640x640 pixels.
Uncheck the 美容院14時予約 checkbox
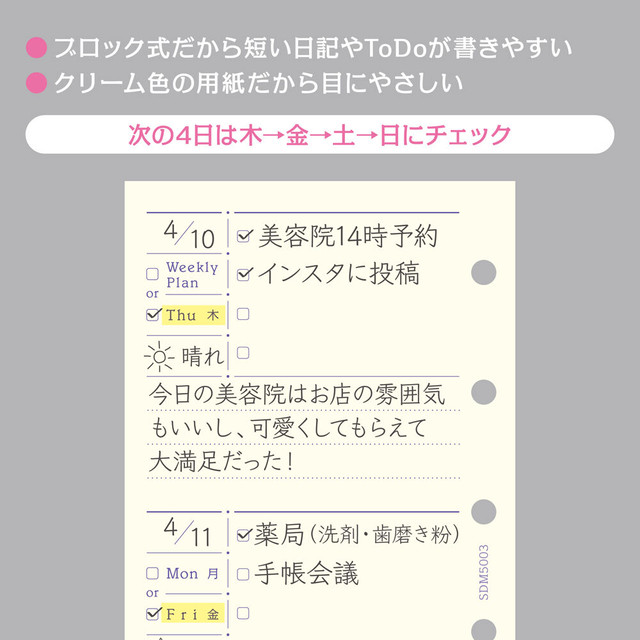244,236
